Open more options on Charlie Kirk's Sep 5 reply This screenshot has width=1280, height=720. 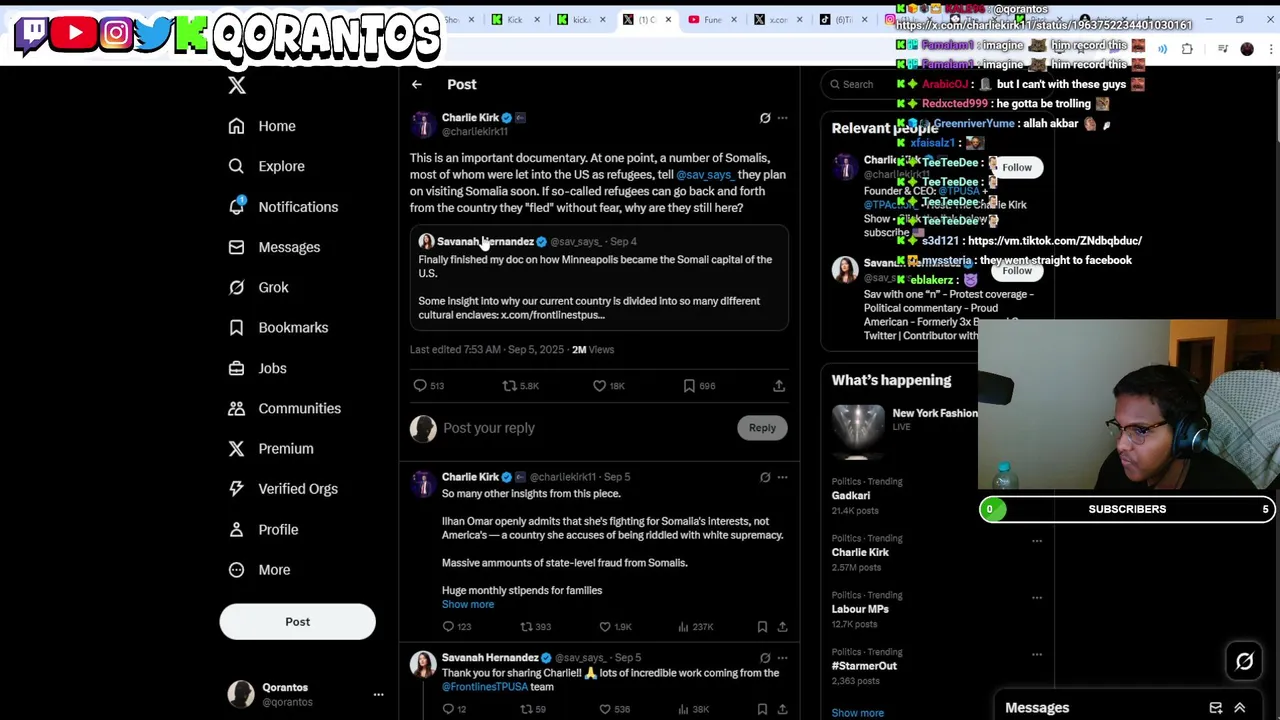tap(782, 477)
